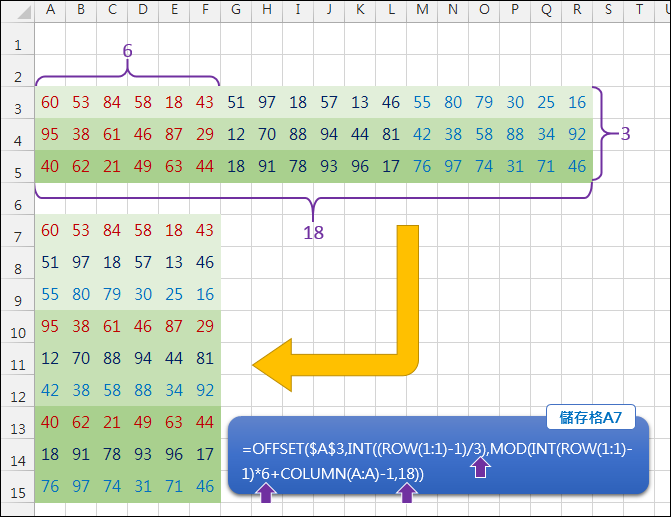Select row 2 header
Viewport: 671px width, 517px height.
pos(18,71)
